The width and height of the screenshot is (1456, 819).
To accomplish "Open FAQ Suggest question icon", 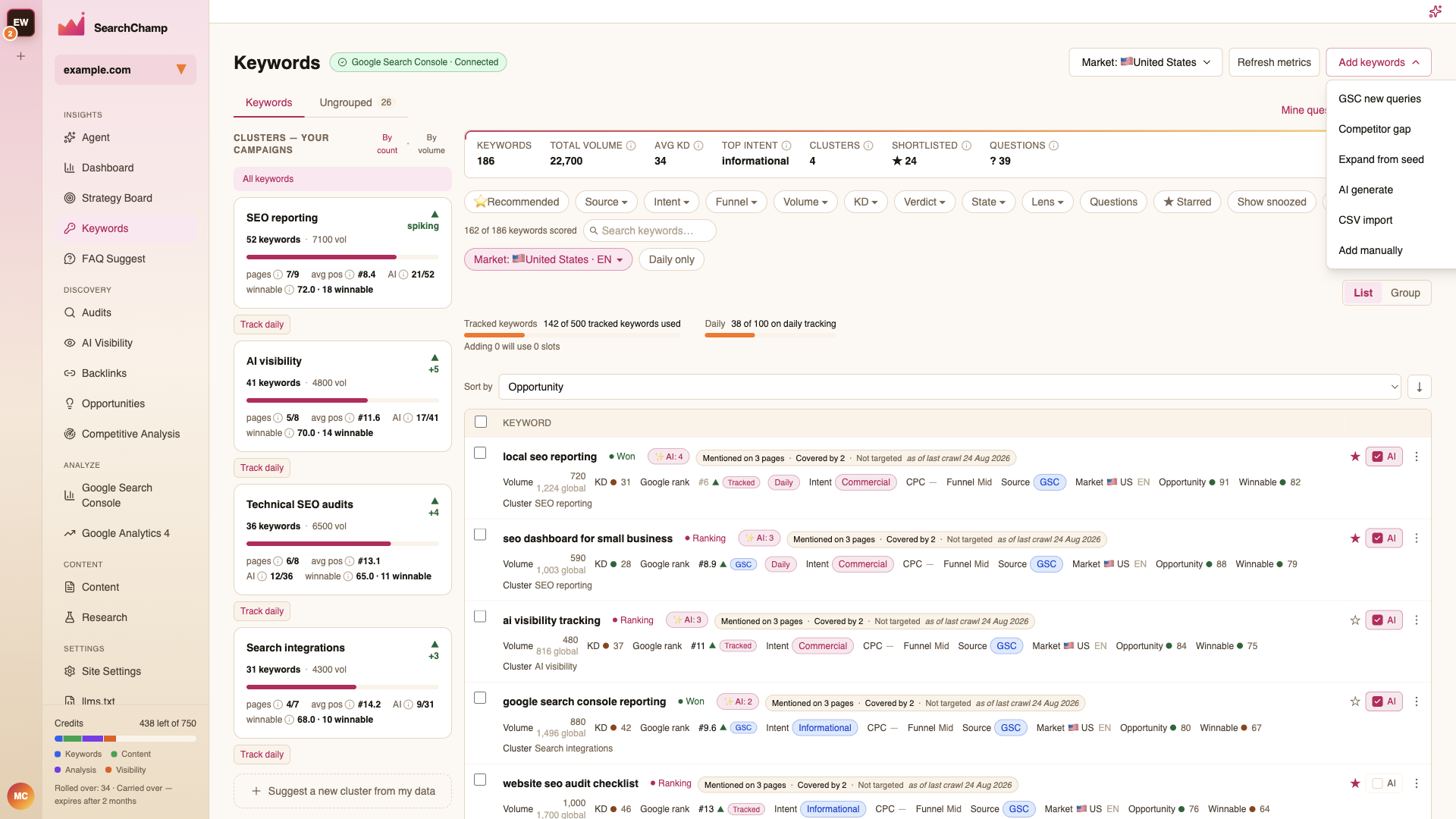I will (x=70, y=259).
